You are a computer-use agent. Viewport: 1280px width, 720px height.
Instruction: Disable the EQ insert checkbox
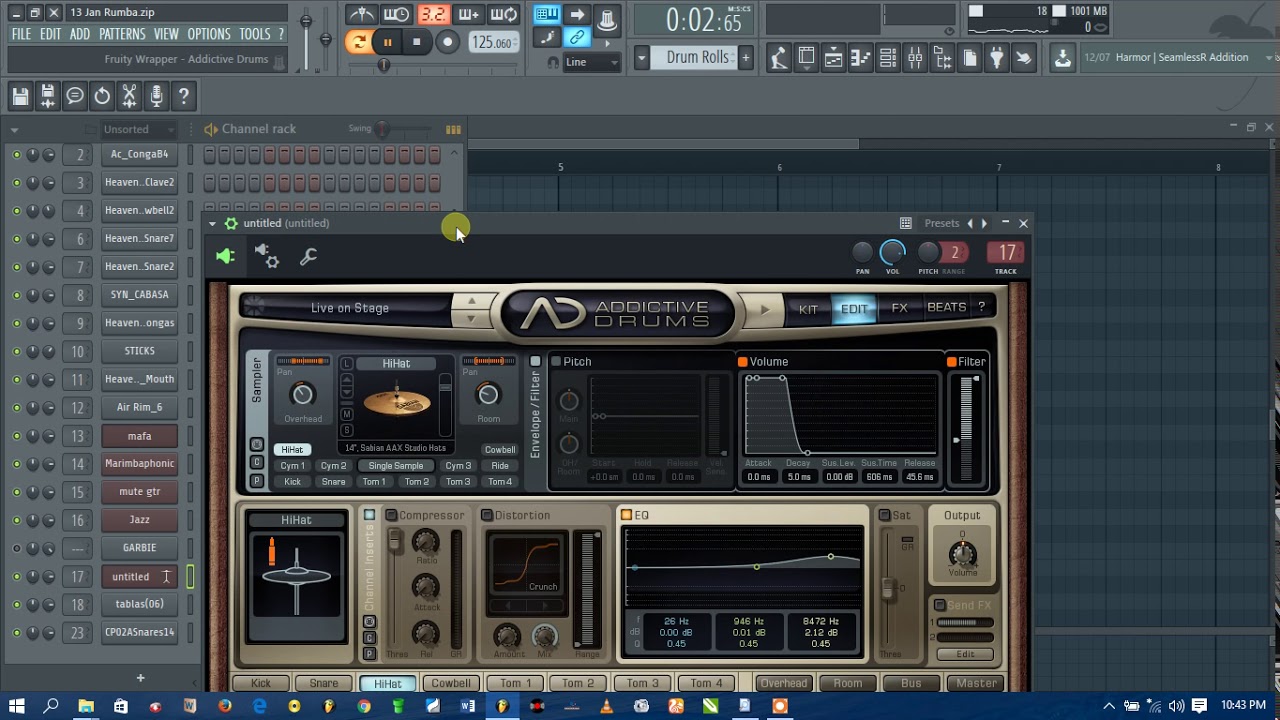626,516
